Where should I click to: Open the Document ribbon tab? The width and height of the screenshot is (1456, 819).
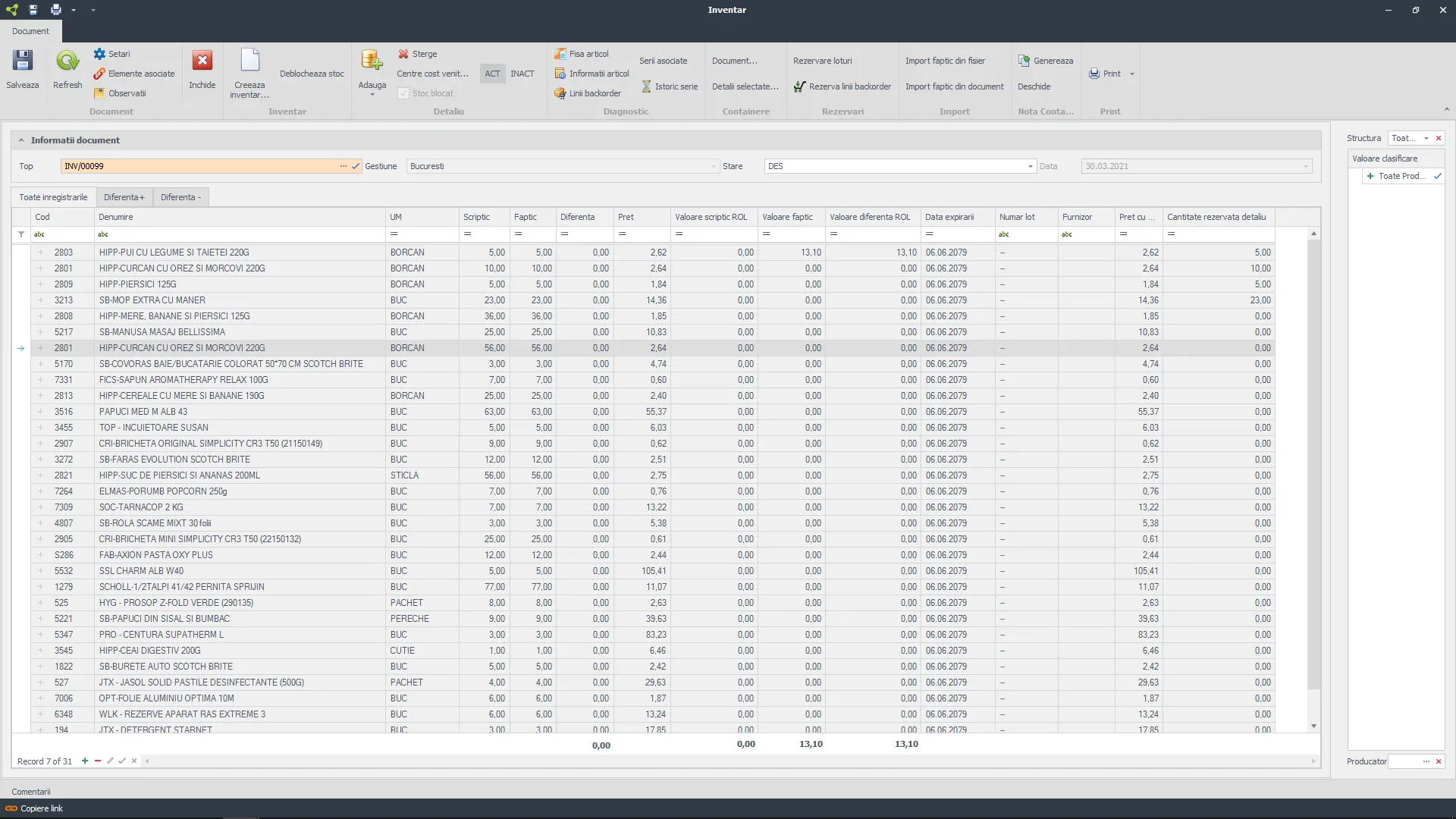[30, 31]
